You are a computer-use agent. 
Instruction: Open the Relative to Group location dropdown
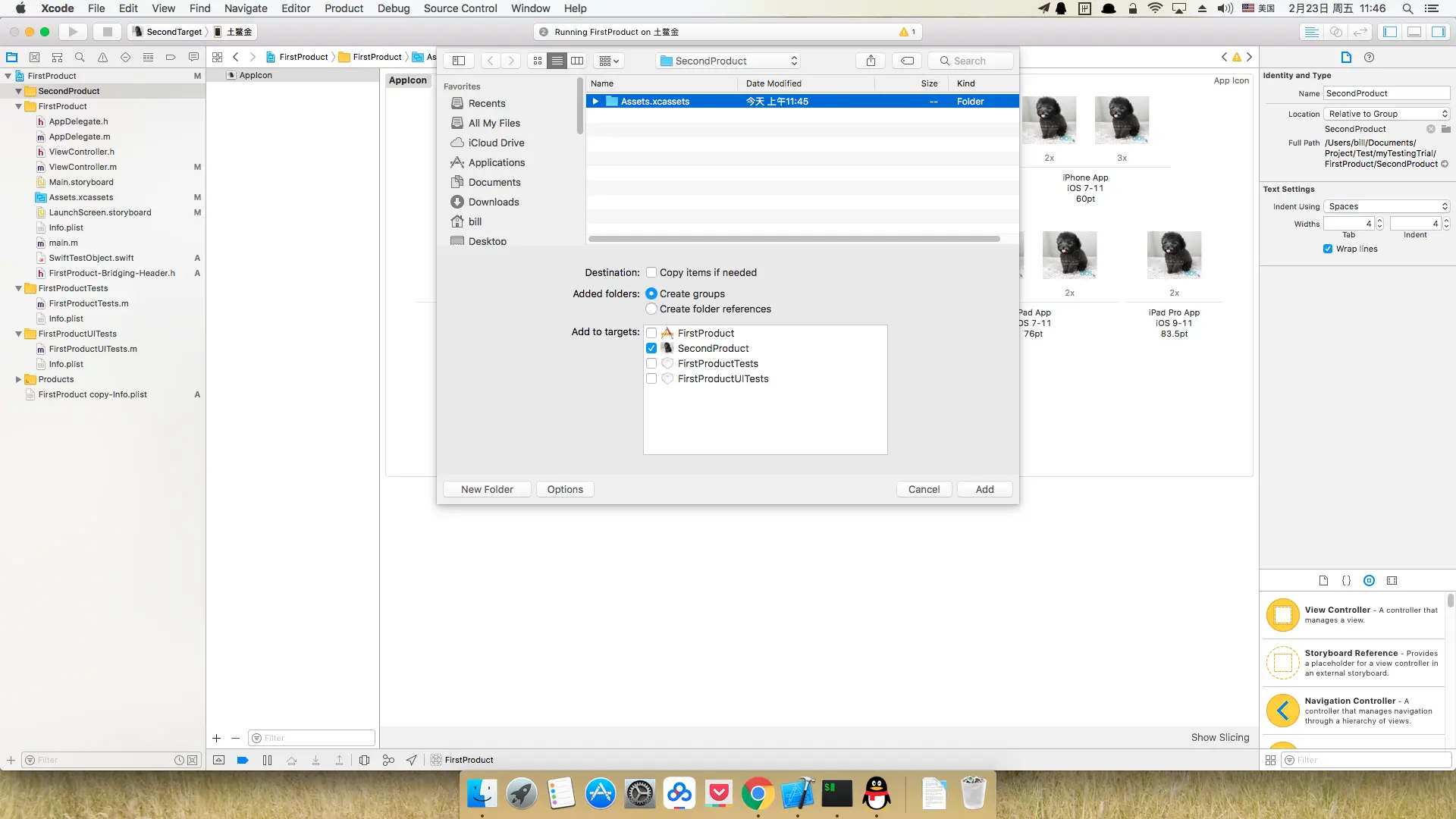1387,114
